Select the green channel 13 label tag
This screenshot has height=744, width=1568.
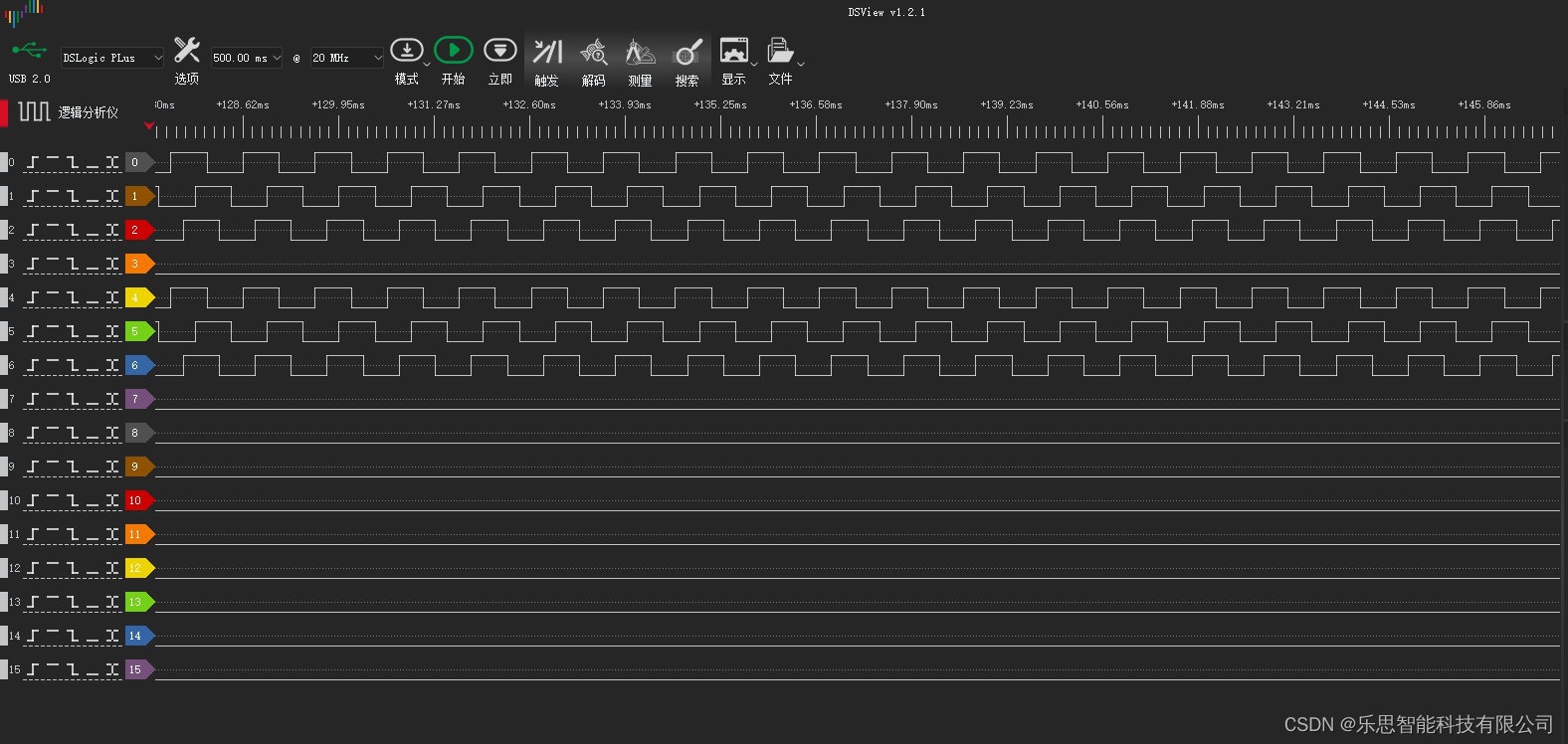click(139, 602)
